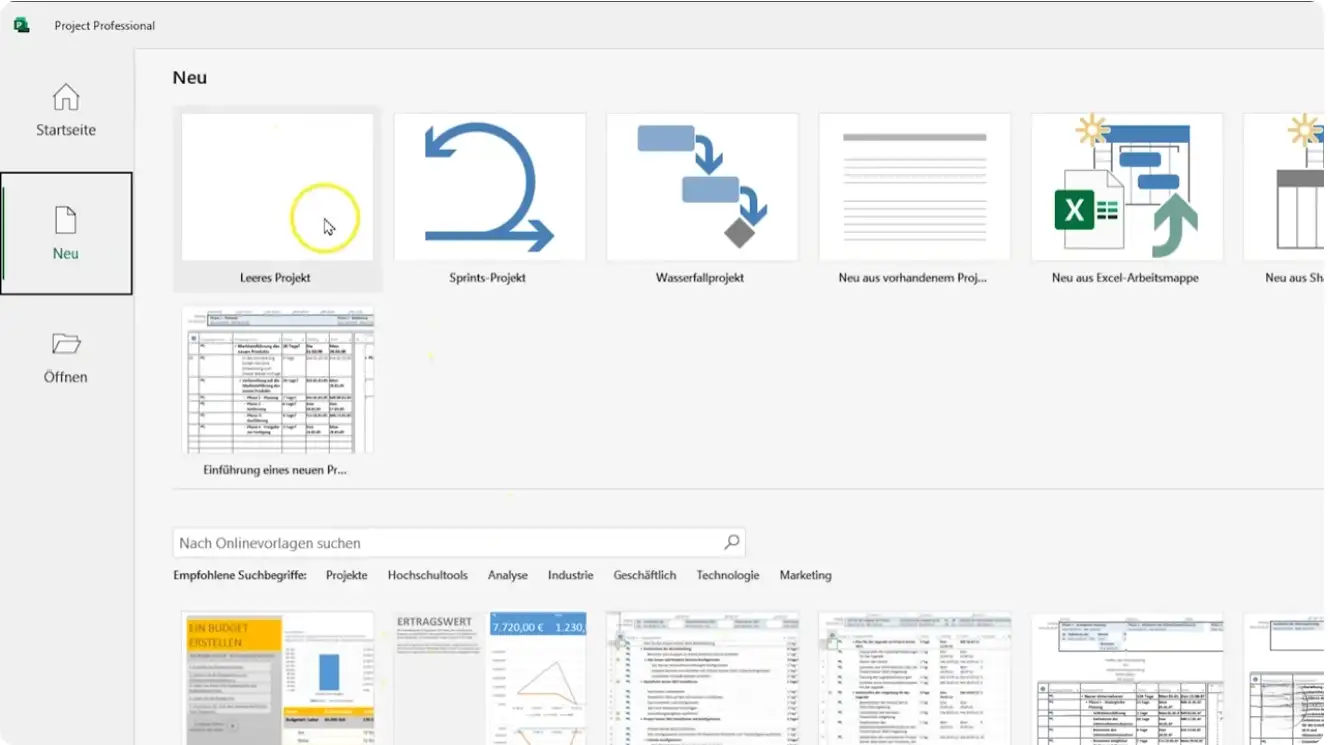Screen dimensions: 1330x745
Task: Select Neu aus vorhandenem Projekt template
Action: pos(914,187)
